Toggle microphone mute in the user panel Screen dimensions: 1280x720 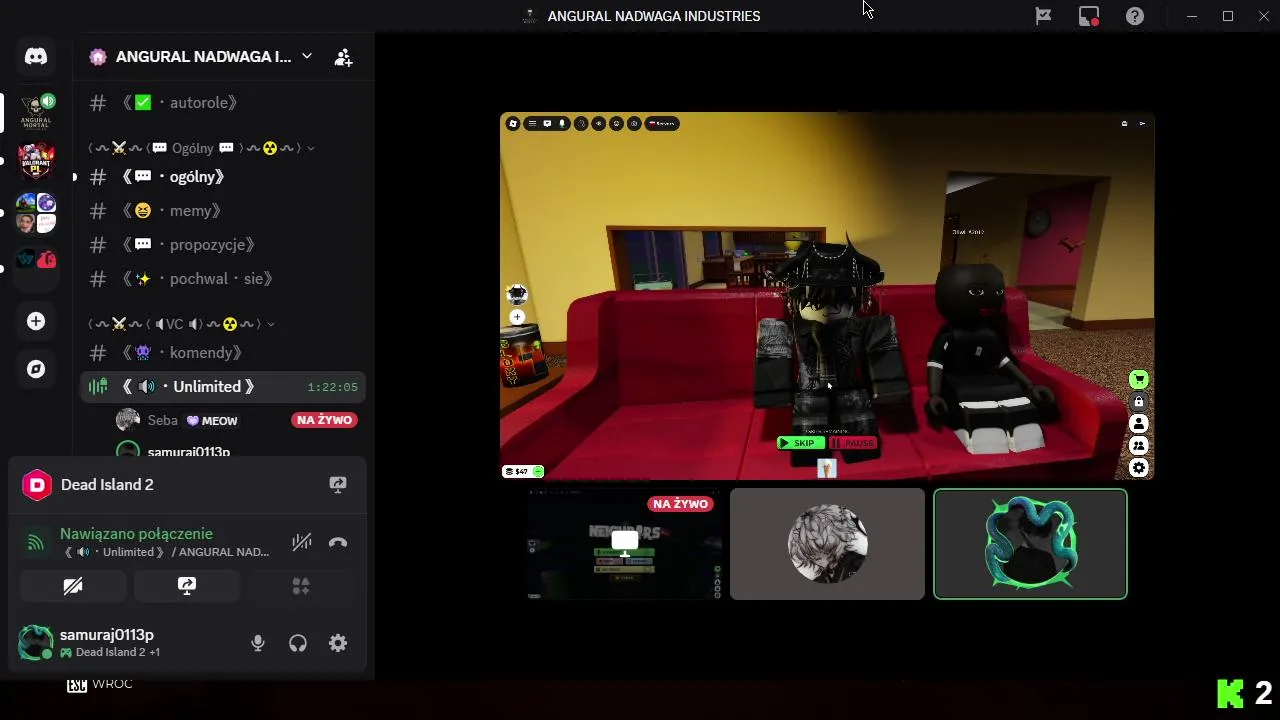point(258,643)
